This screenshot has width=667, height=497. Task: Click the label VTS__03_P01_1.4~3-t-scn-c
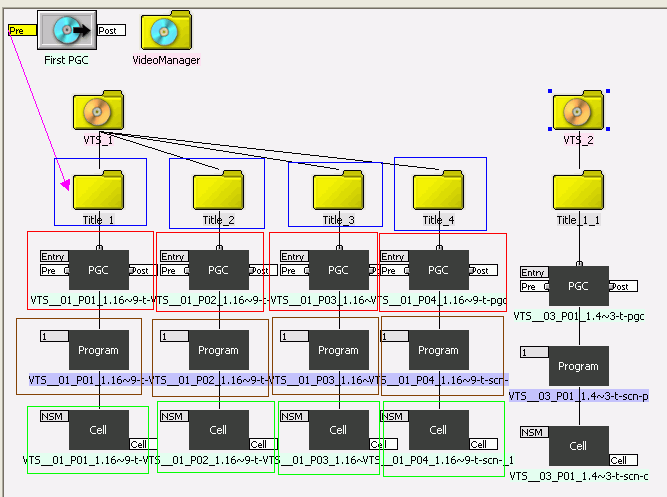tap(579, 476)
